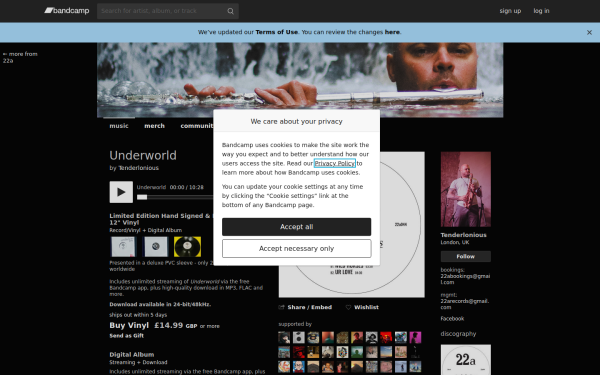Open the Digital Album heading

coord(132,355)
